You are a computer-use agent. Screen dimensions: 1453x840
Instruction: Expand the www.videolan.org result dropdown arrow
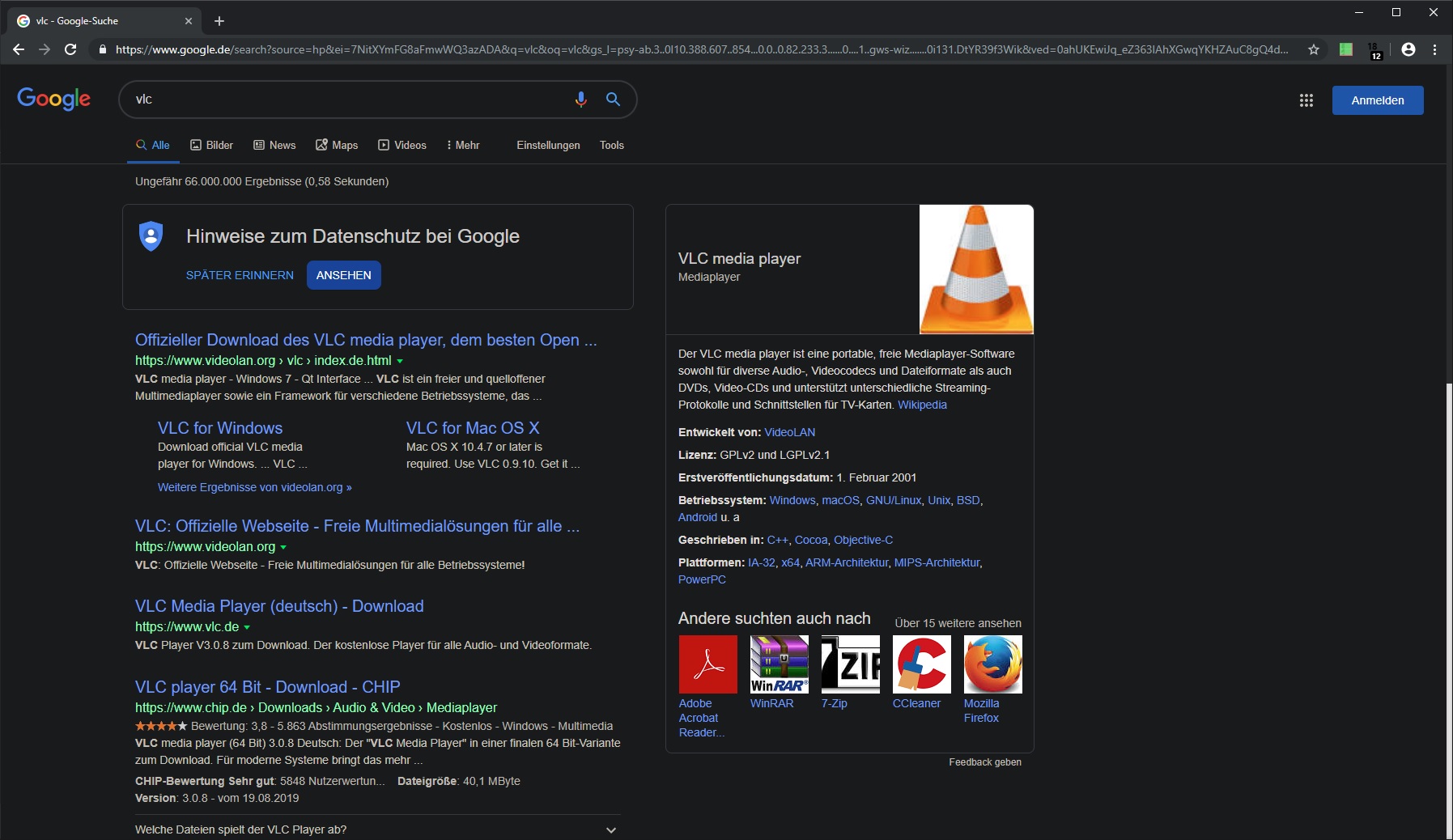tap(283, 547)
